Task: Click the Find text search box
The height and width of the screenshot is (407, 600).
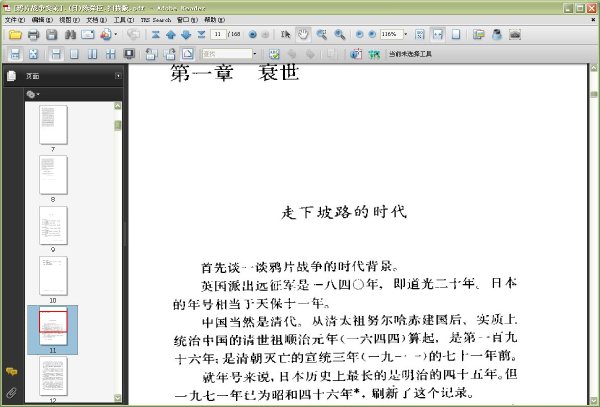Action: (x=227, y=54)
